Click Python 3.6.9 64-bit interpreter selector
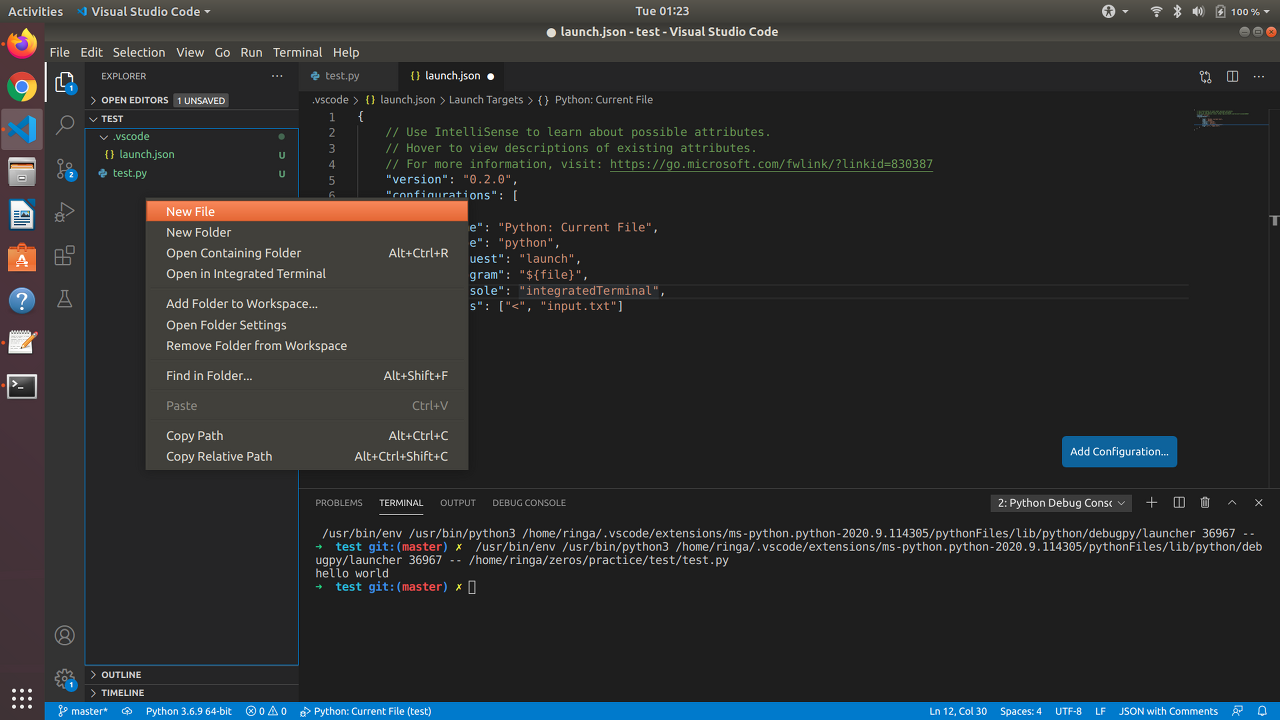The width and height of the screenshot is (1280, 720). tap(188, 711)
